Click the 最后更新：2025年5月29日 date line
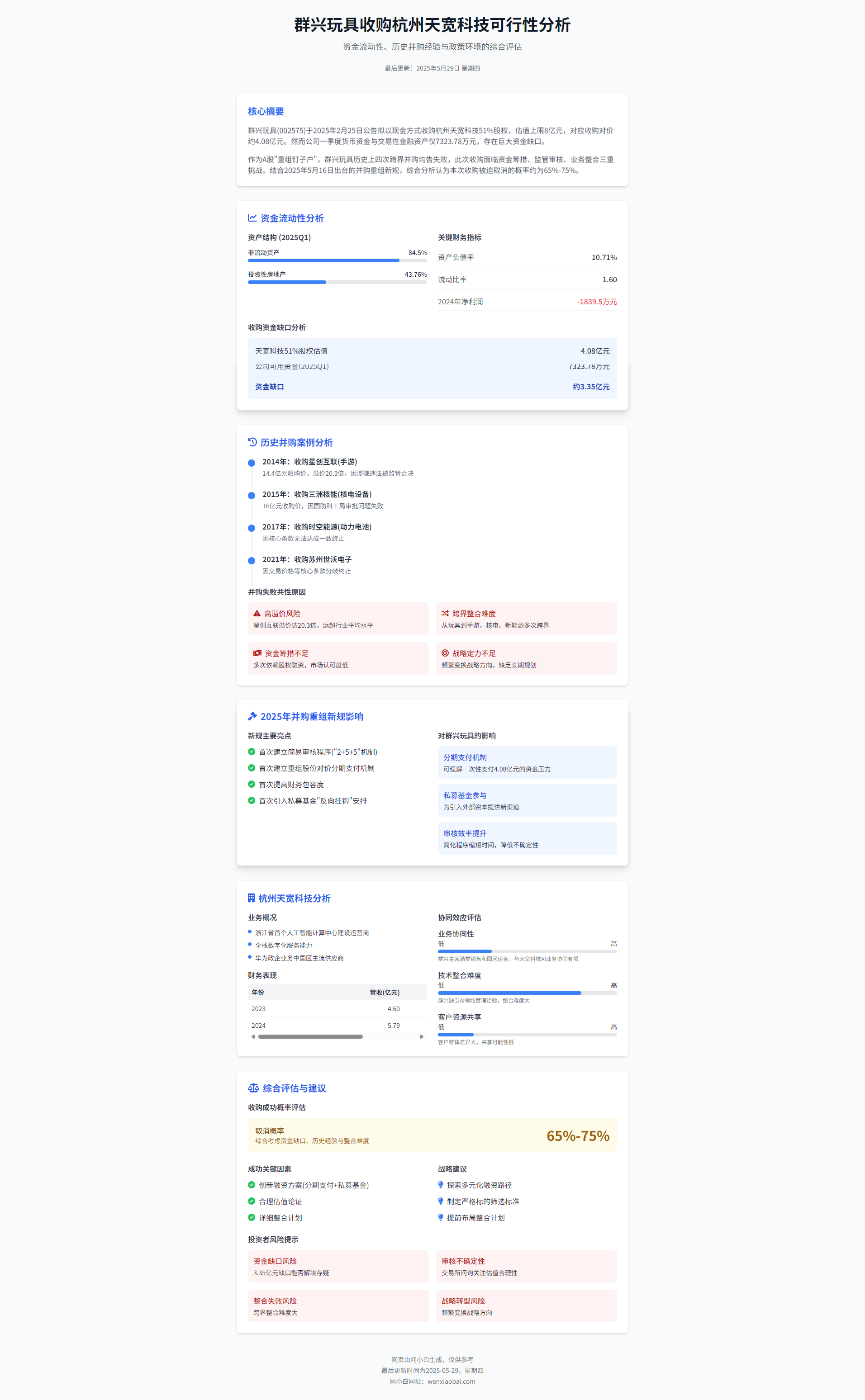The image size is (865, 1400). coord(432,68)
